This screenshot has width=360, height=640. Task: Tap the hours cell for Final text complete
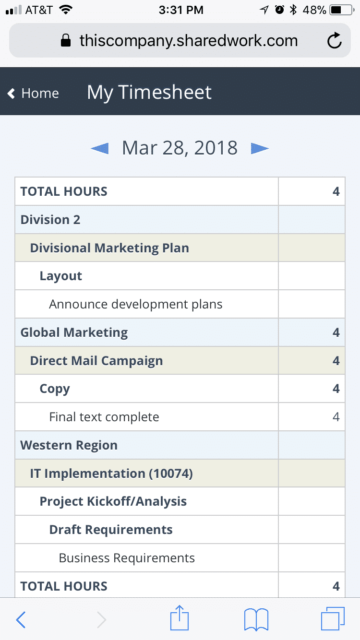(312, 417)
